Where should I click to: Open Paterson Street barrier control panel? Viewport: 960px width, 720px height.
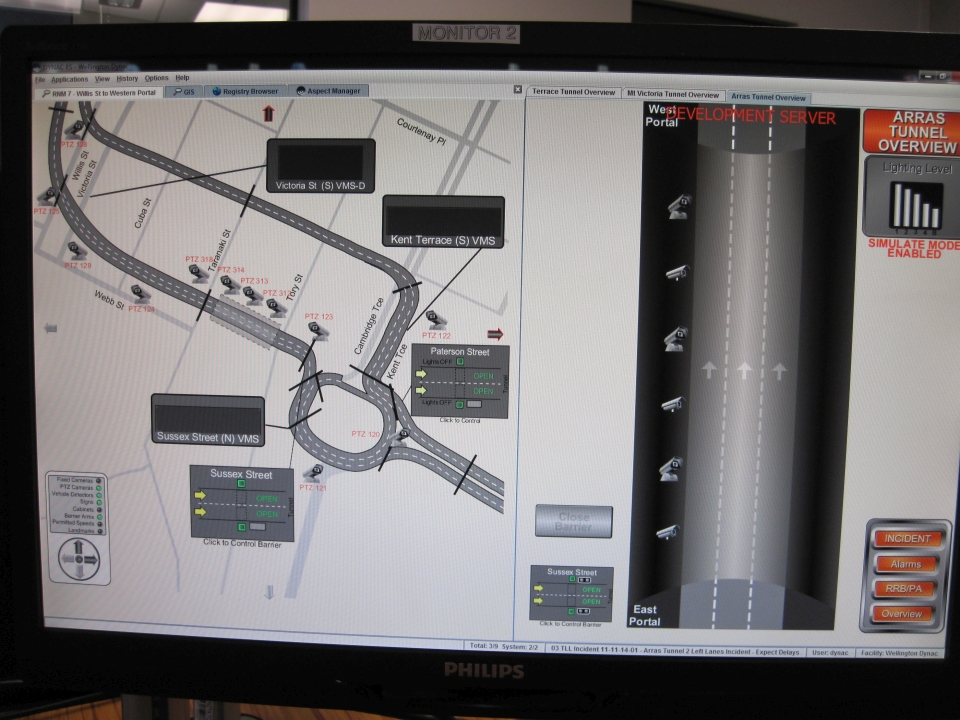(x=460, y=381)
